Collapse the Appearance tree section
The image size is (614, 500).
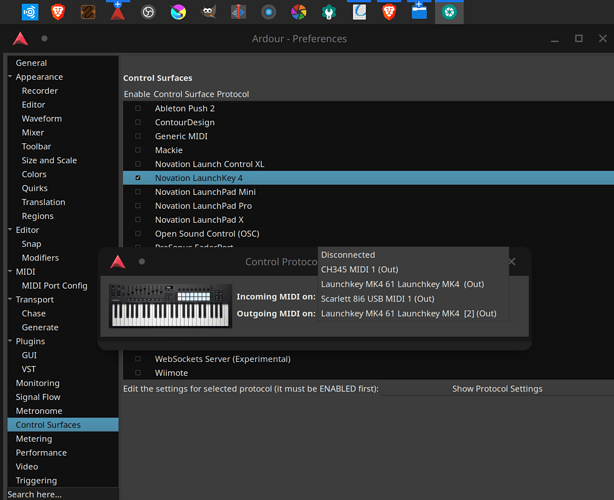pyautogui.click(x=9, y=77)
